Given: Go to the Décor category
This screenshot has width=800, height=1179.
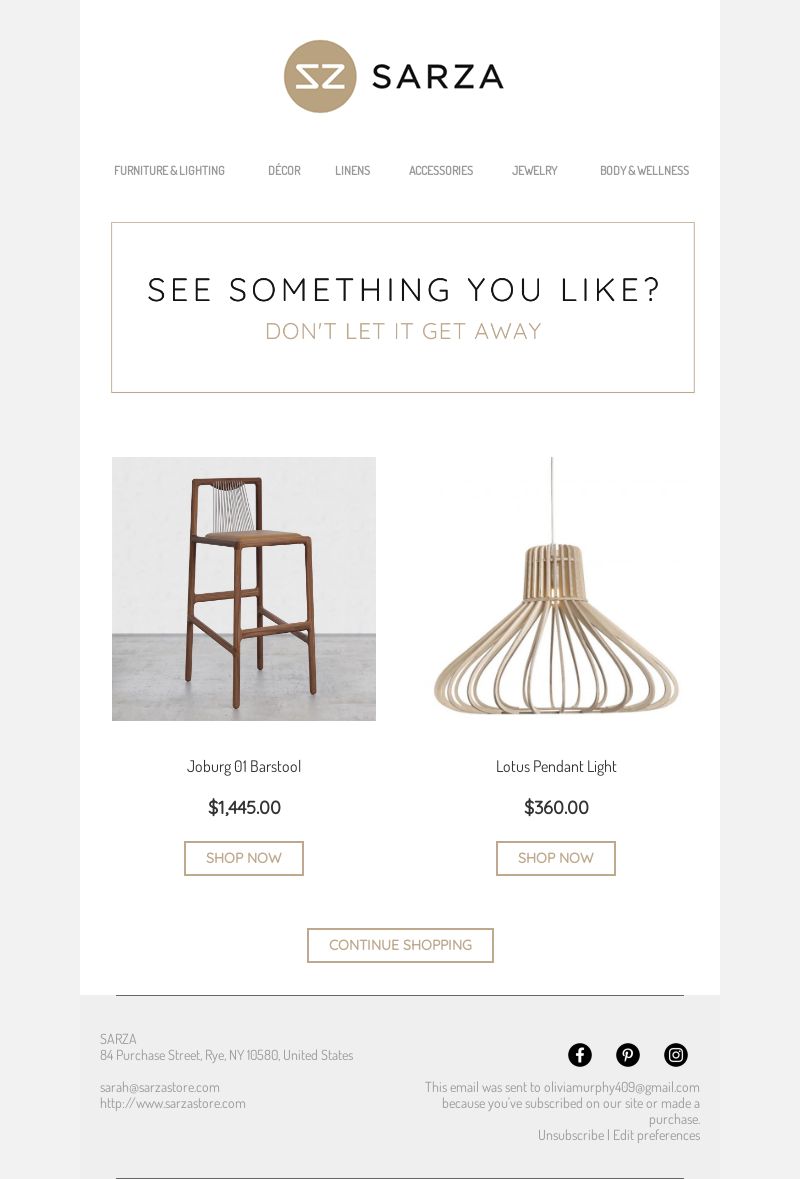Looking at the screenshot, I should tap(284, 171).
